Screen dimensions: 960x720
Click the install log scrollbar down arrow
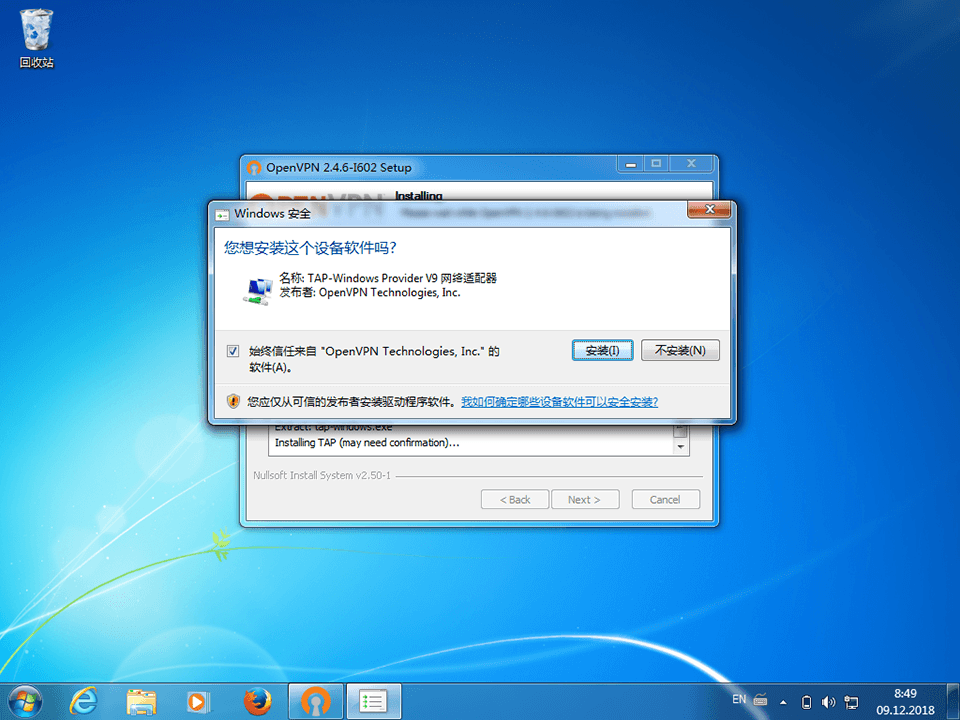pos(680,448)
